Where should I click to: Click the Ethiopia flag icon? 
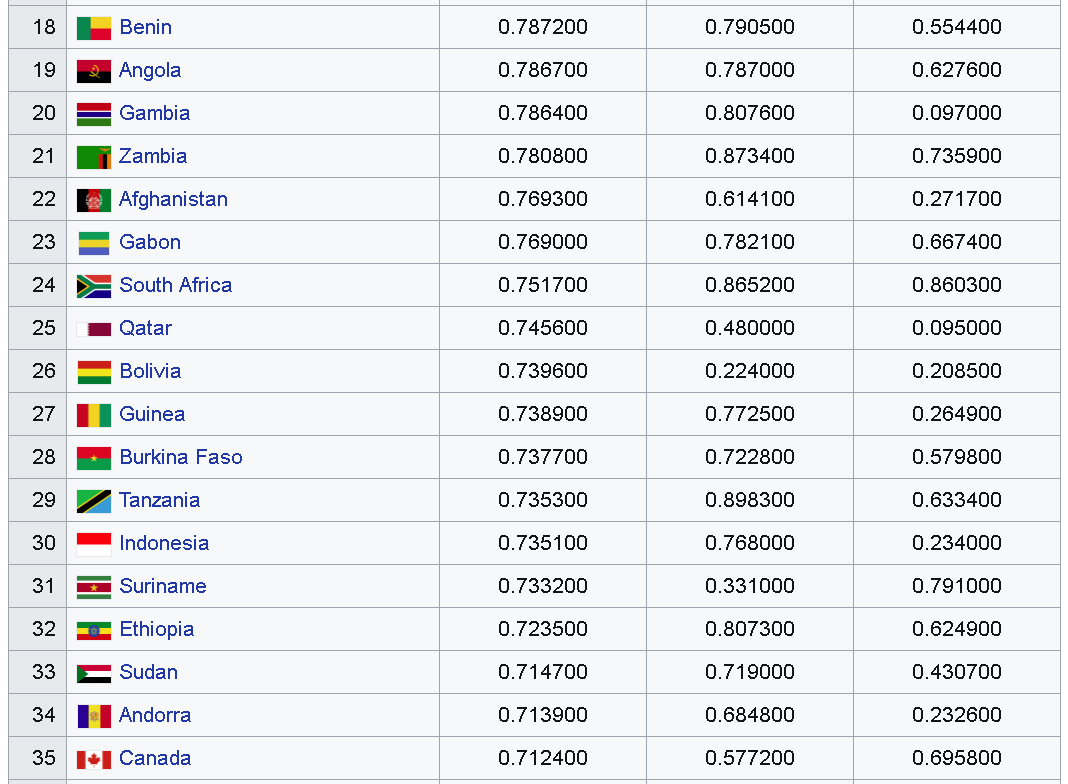(94, 630)
